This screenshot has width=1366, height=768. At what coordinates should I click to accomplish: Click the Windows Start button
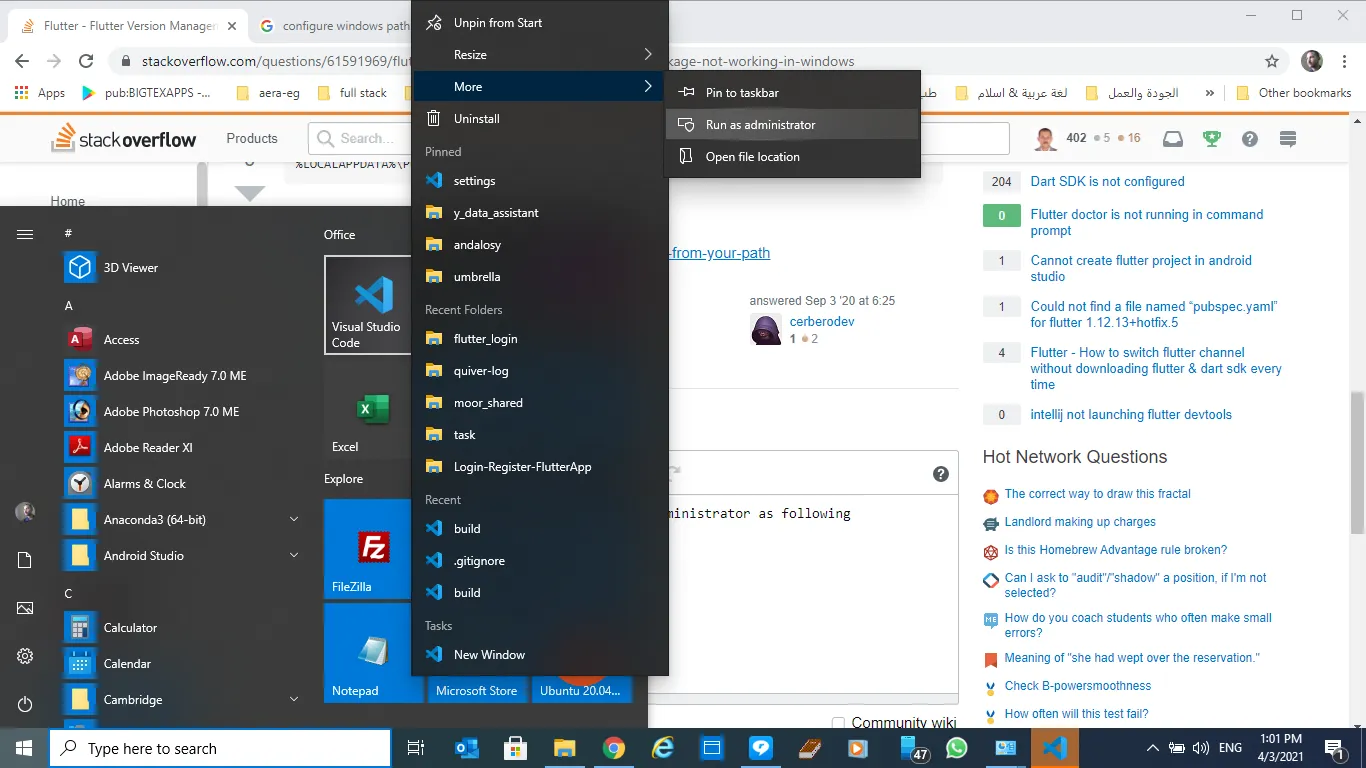point(24,748)
